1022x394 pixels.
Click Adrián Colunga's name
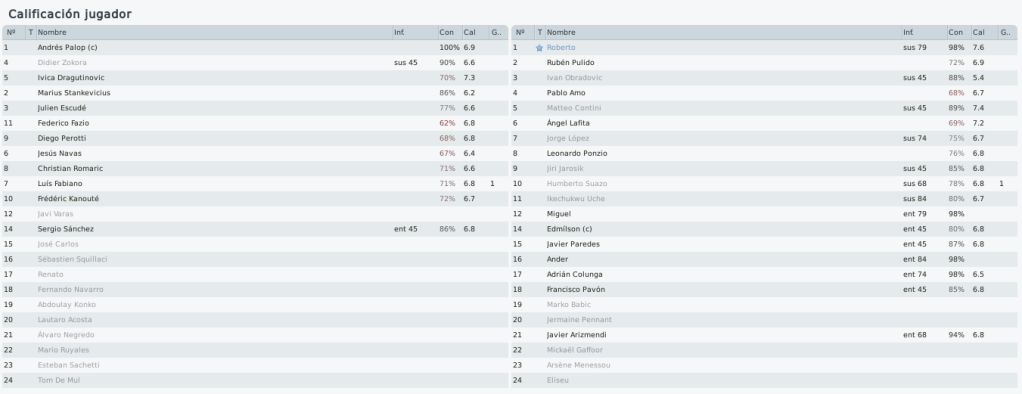coord(574,275)
